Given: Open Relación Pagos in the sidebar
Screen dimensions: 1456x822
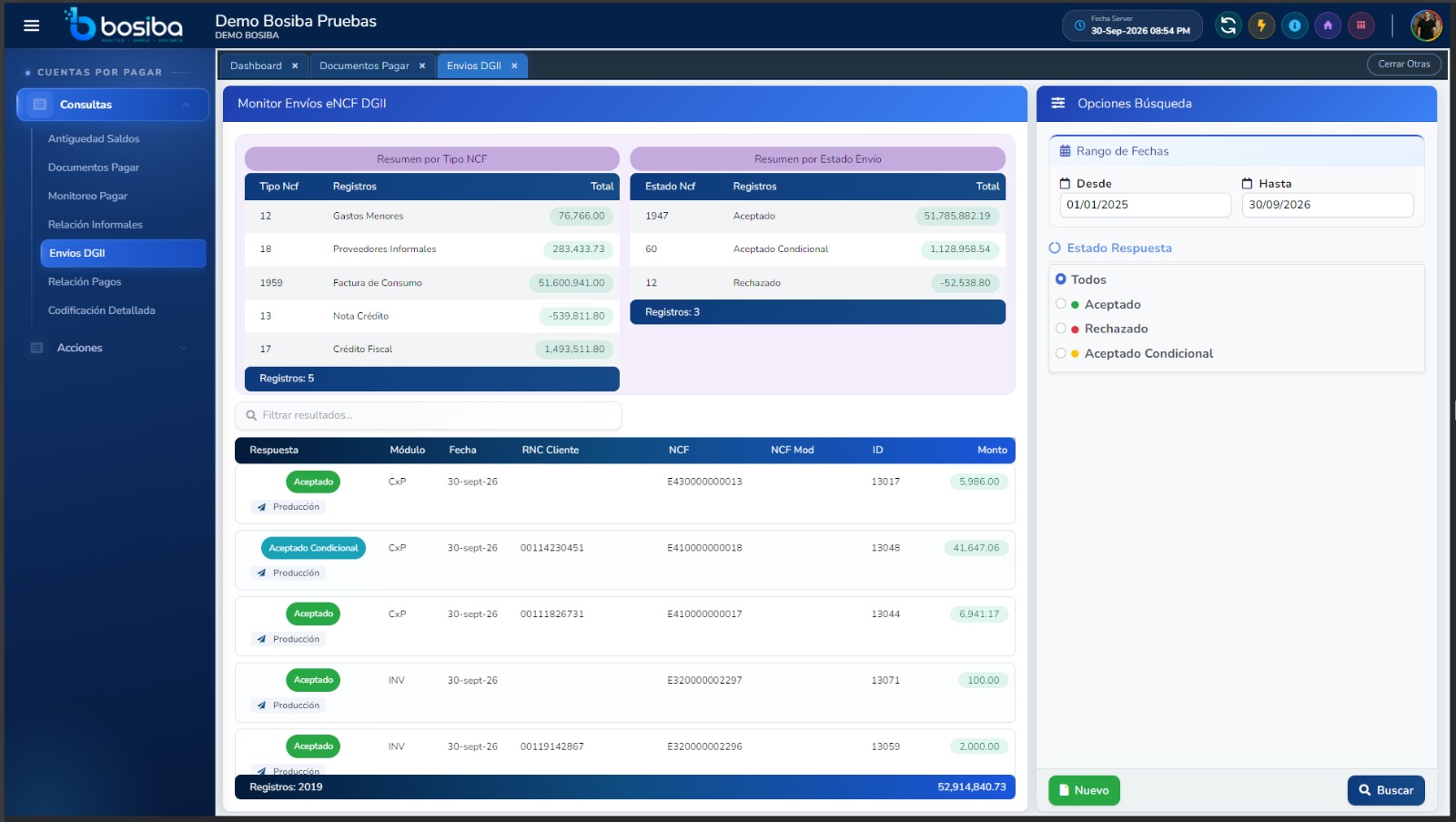Looking at the screenshot, I should [85, 282].
